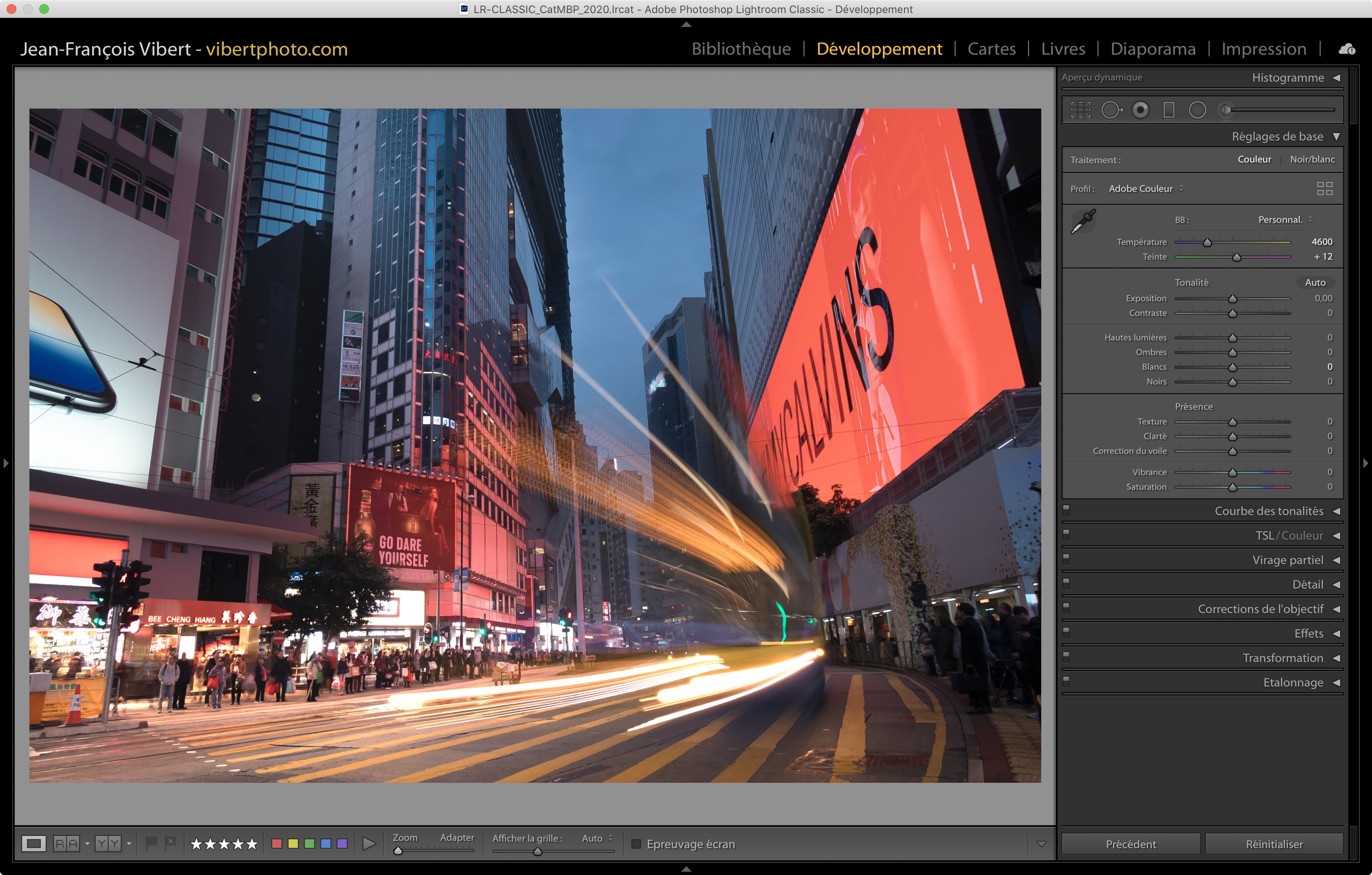Click the Réinitialiser button
Screen dimensions: 1372x875
coord(1274,844)
